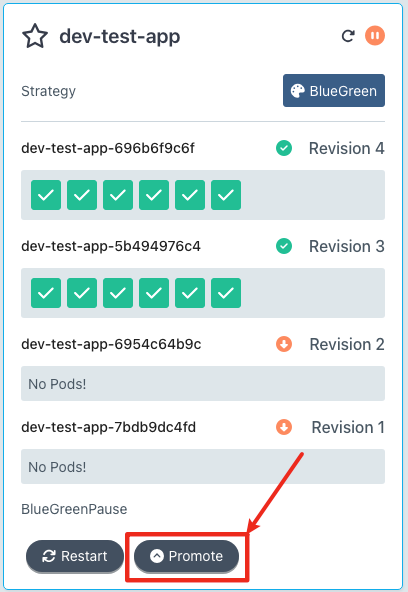The image size is (408, 592).
Task: Select first pod of Revision 3
Action: [x=46, y=293]
